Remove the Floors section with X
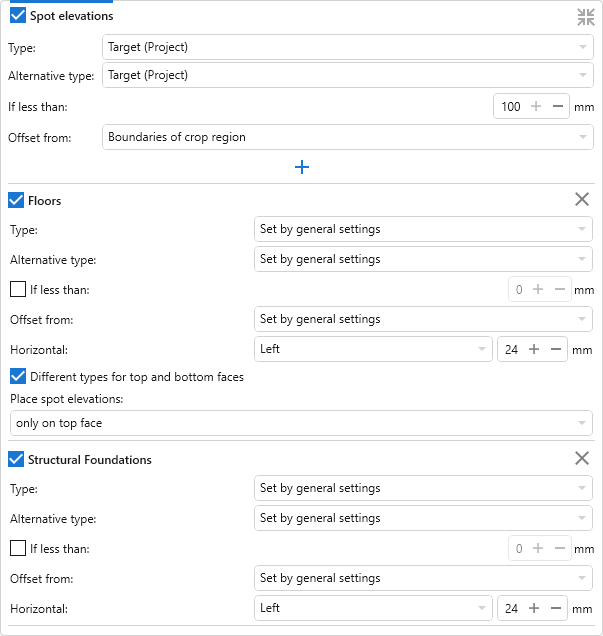Viewport: 603px width, 636px height. (582, 200)
